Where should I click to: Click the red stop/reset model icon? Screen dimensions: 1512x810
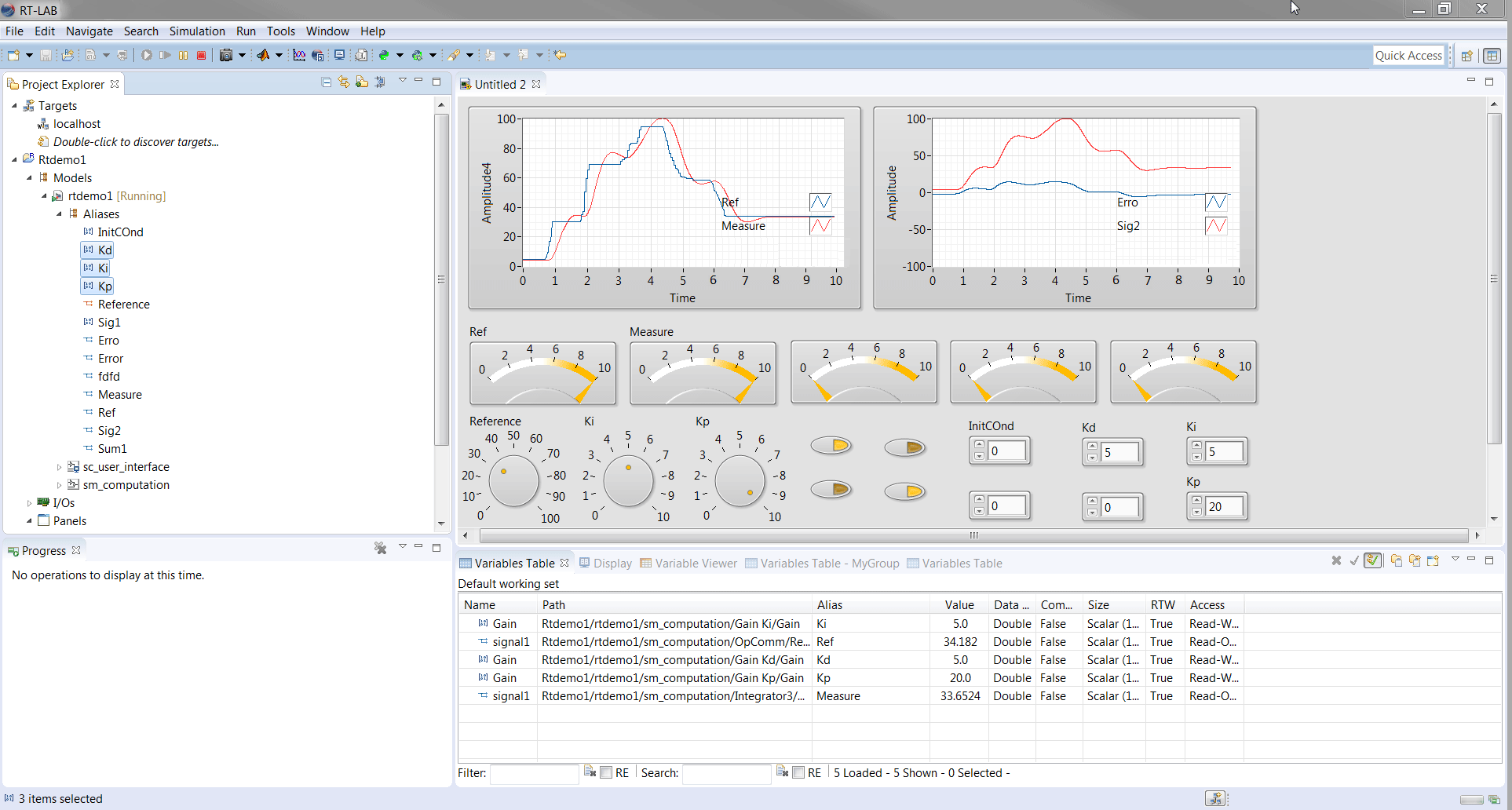[201, 55]
